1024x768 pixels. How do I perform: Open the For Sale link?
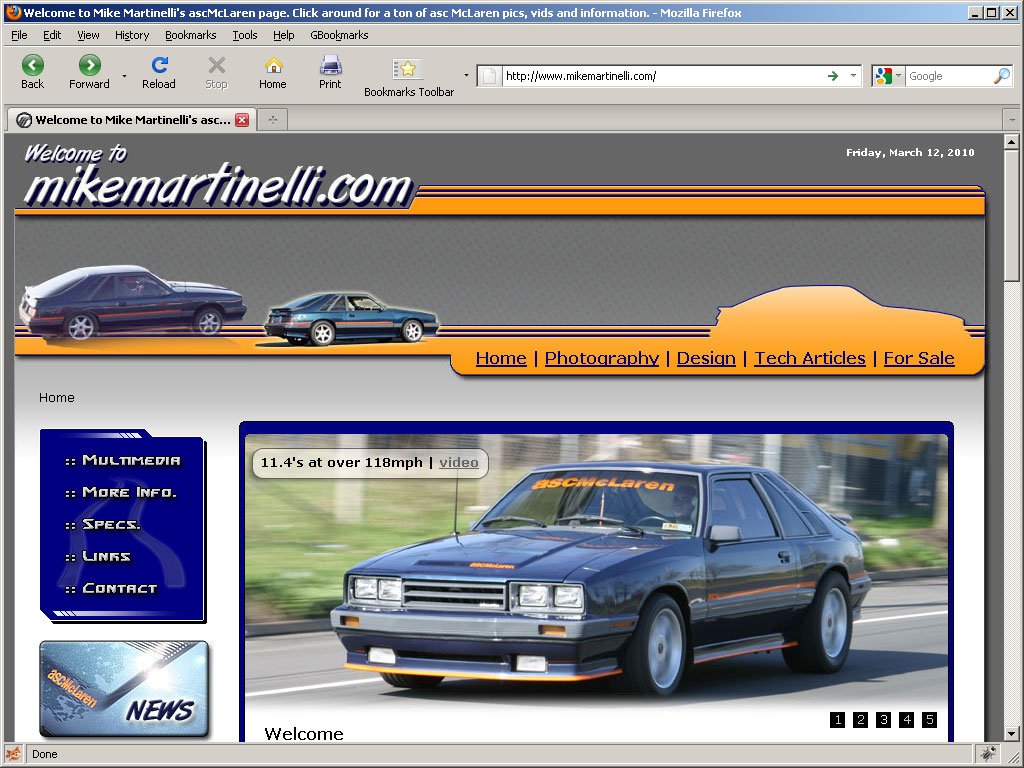[x=919, y=358]
